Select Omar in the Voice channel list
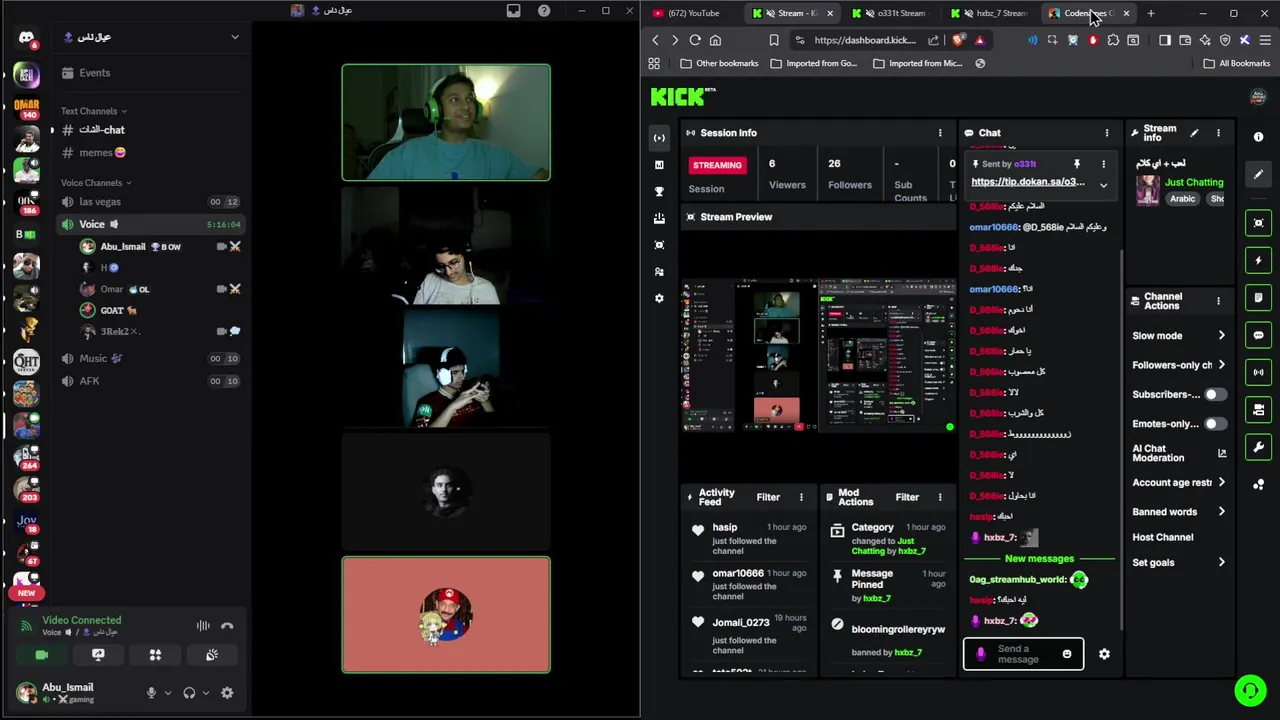 160,289
